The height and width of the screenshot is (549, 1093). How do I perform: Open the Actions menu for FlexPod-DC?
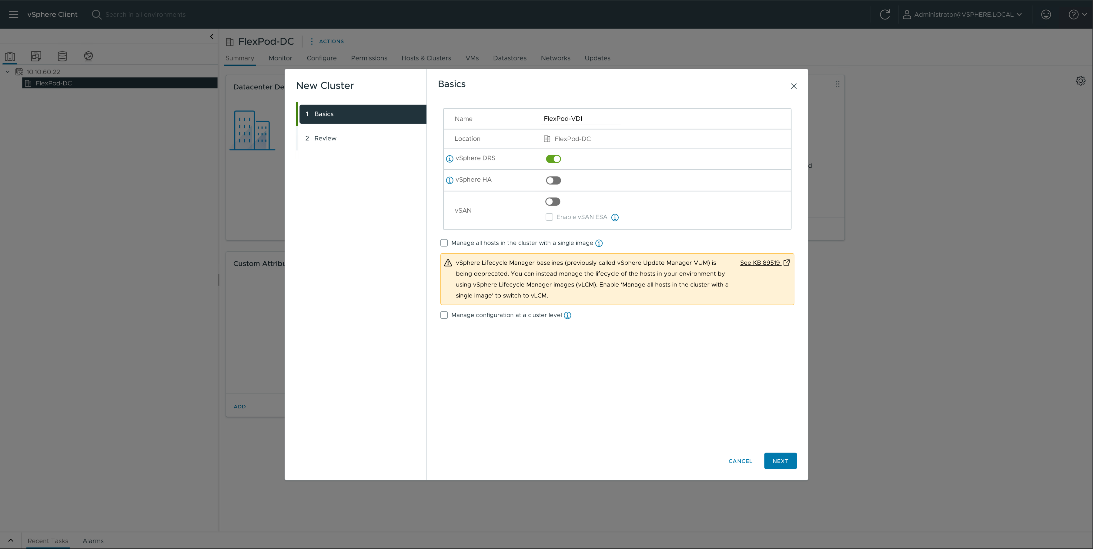[x=327, y=41]
